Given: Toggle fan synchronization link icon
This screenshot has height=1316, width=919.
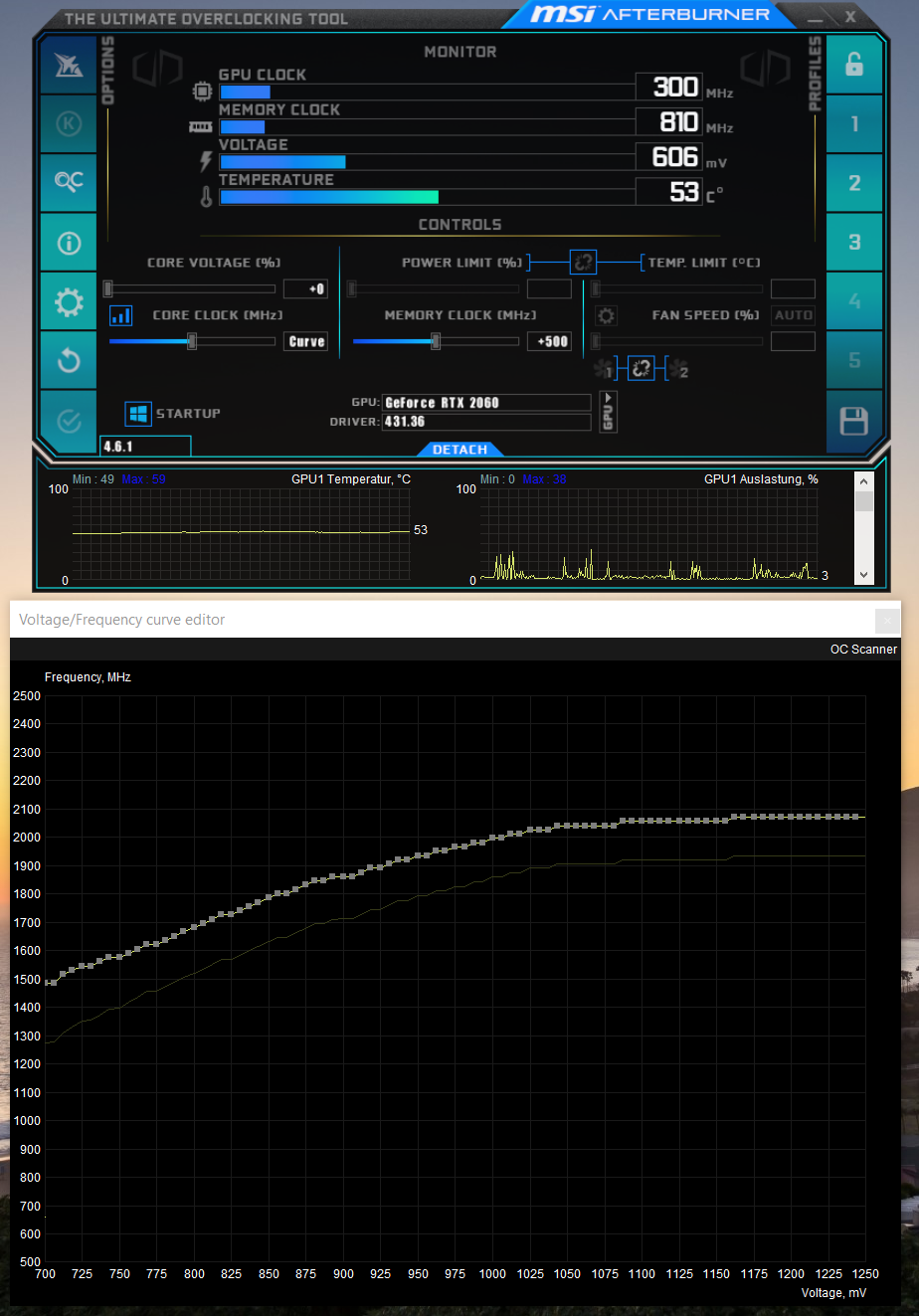Looking at the screenshot, I should [x=642, y=369].
